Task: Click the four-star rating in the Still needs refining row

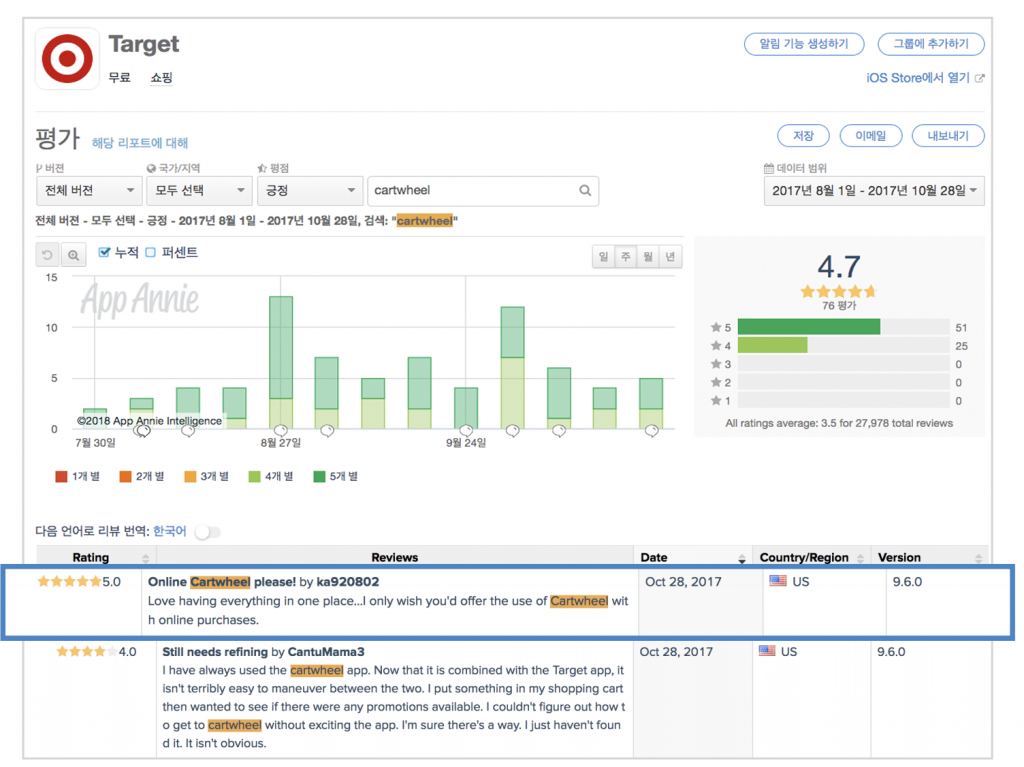Action: [87, 651]
